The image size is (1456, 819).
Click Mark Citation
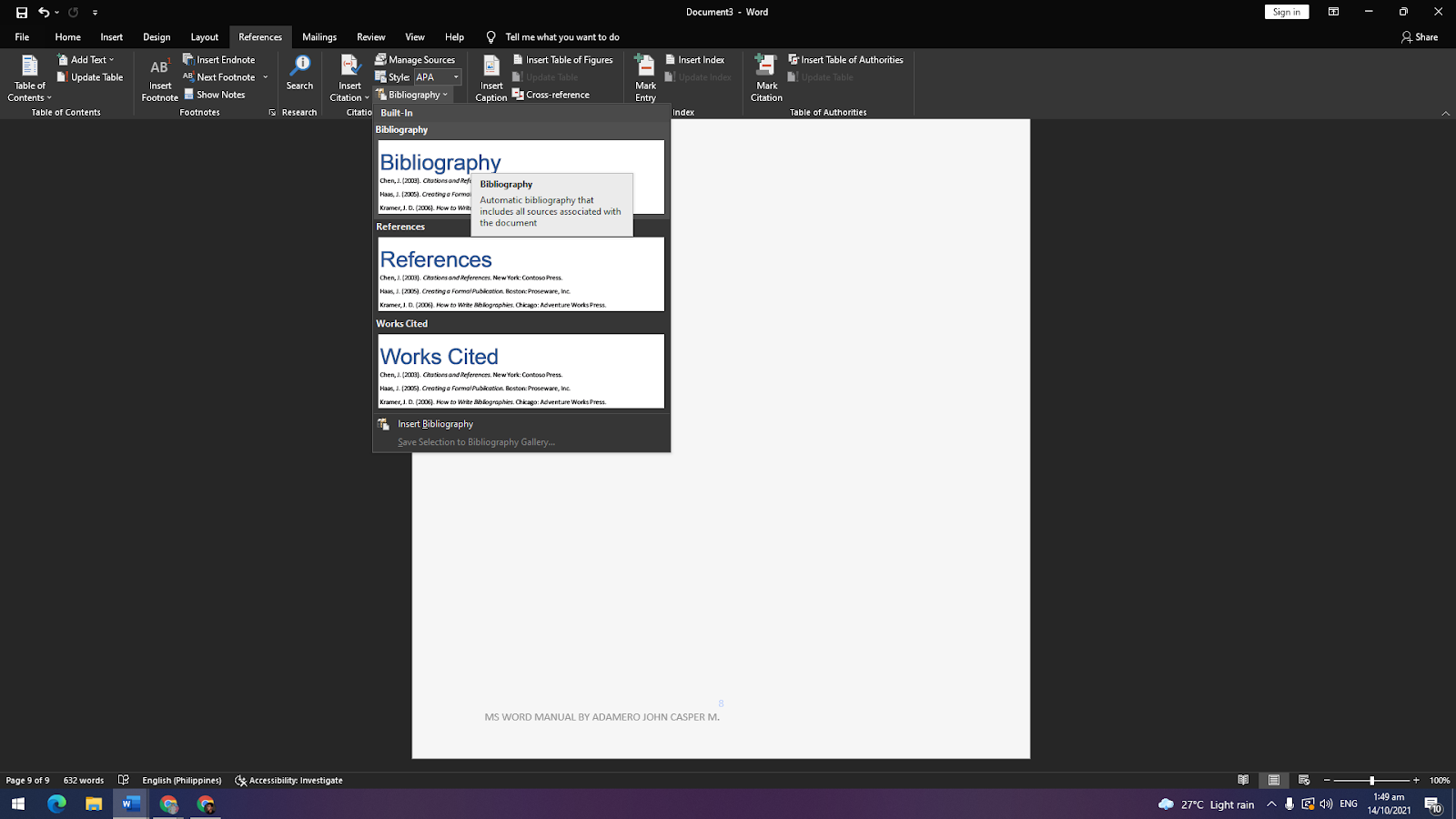(x=766, y=77)
